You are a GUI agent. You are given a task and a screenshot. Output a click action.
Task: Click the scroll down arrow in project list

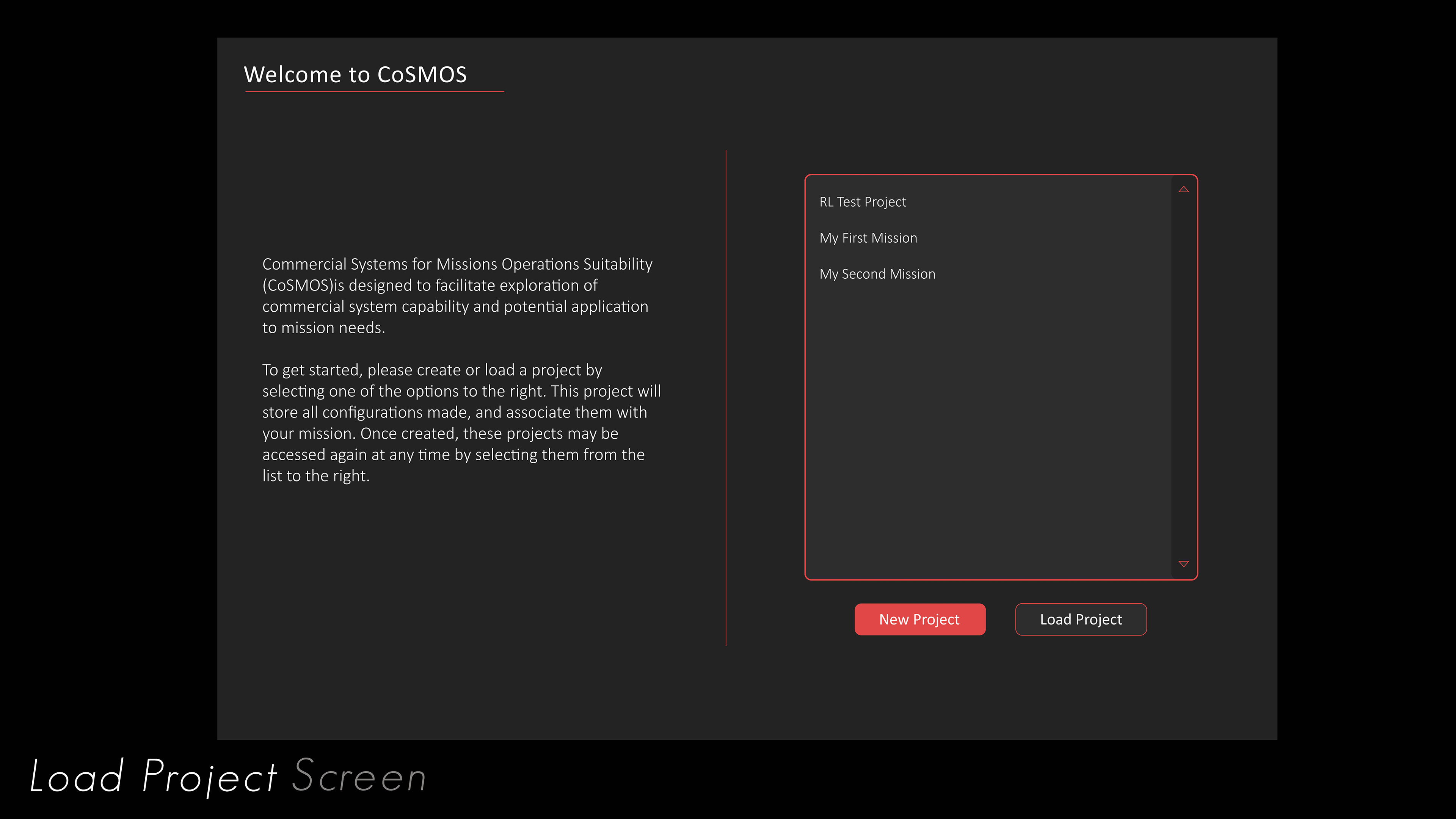[1183, 563]
